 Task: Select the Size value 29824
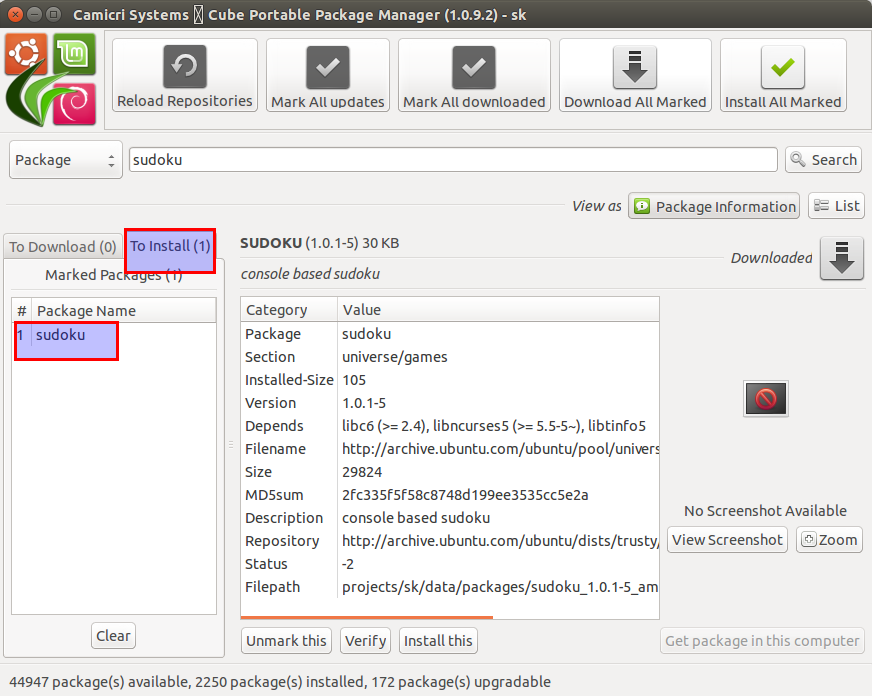(362, 472)
